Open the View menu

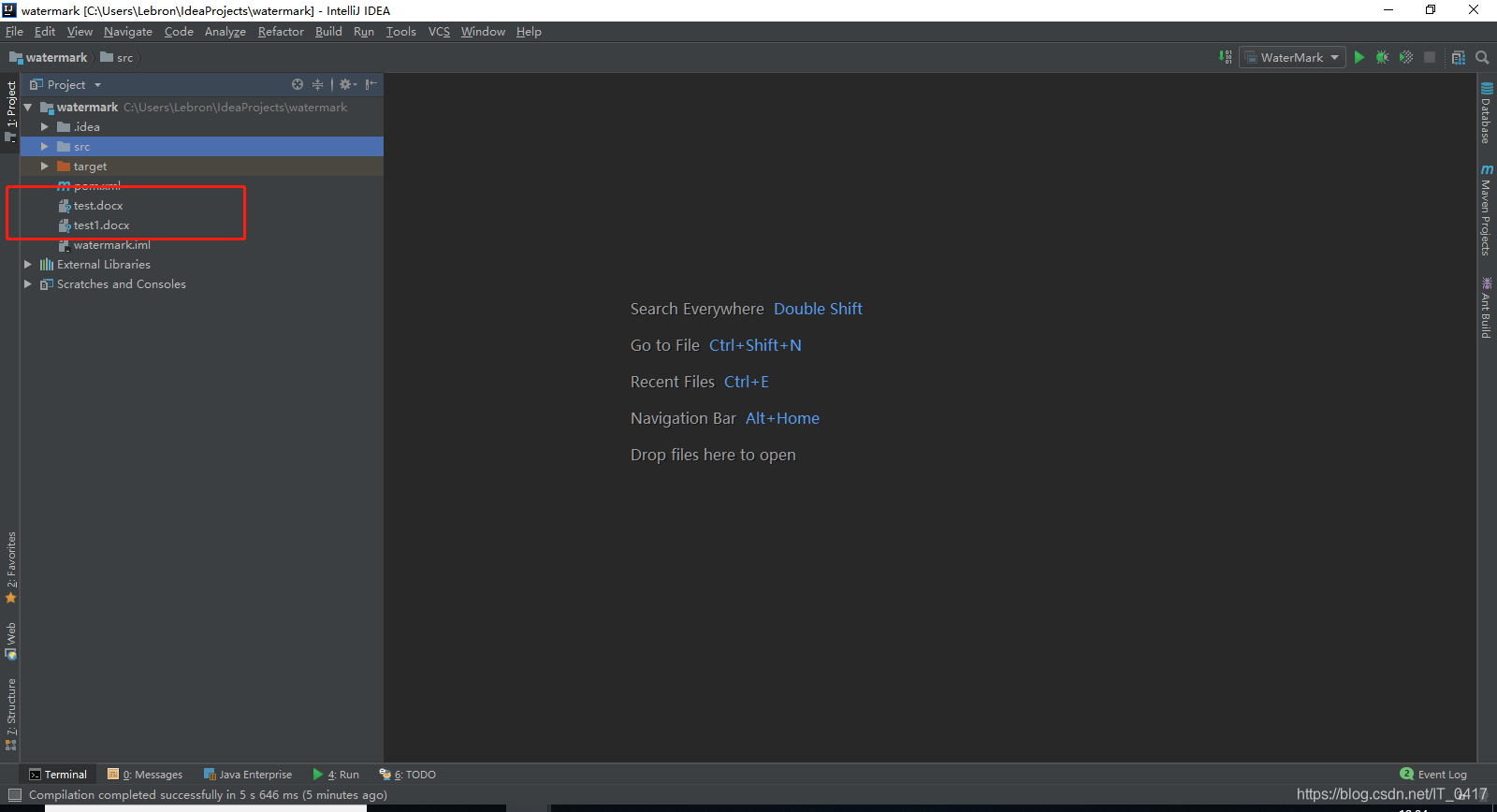(x=80, y=32)
